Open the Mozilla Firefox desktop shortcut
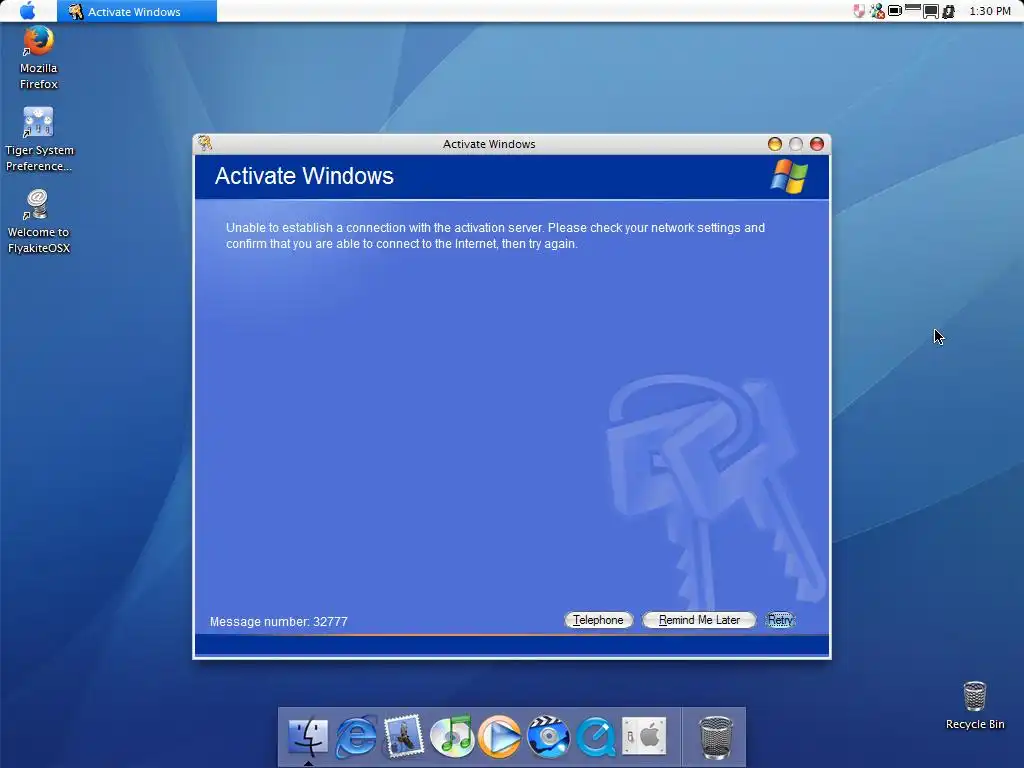 click(39, 57)
